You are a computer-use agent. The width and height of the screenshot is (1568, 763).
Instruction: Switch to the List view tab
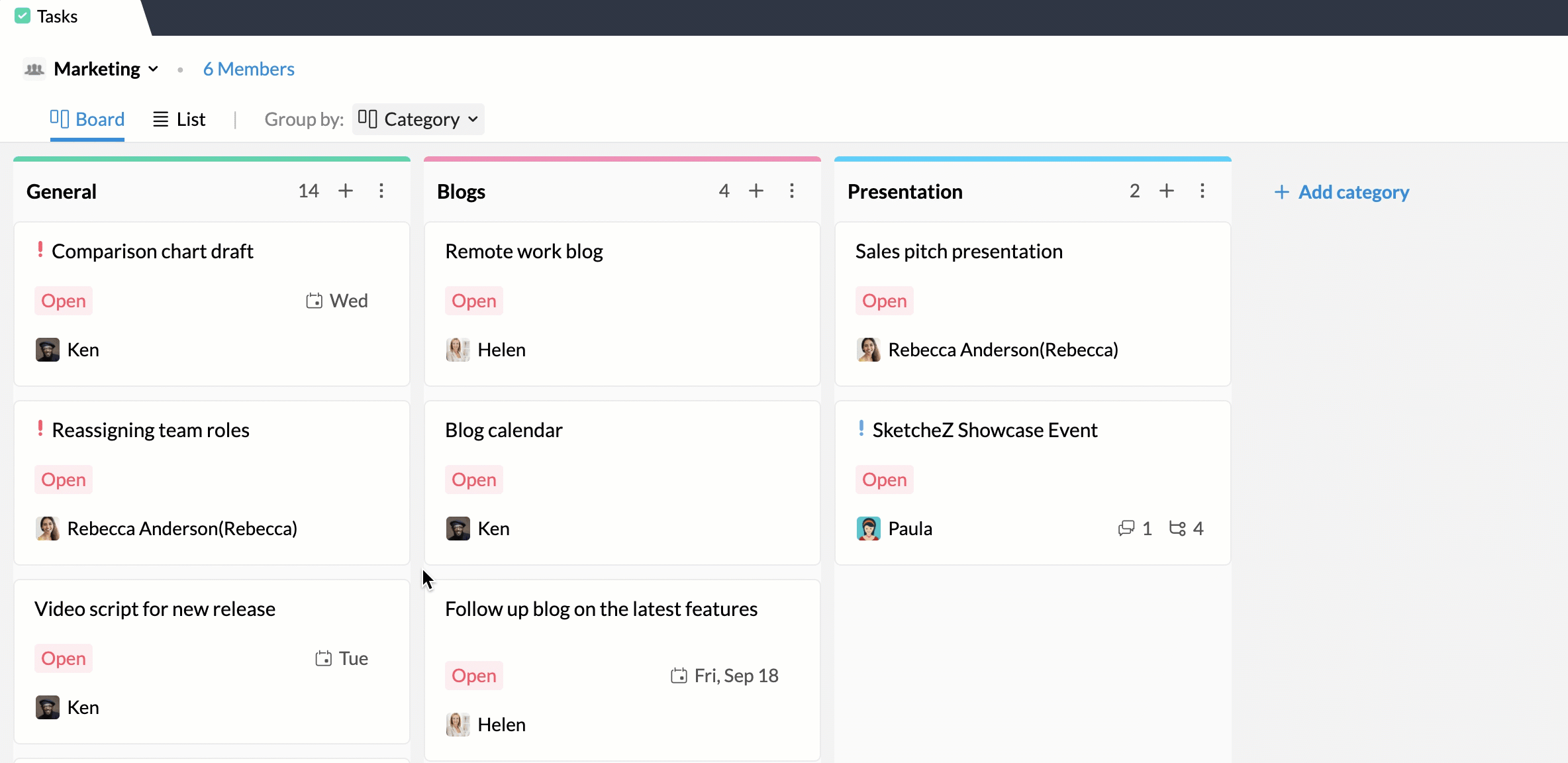pyautogui.click(x=179, y=119)
